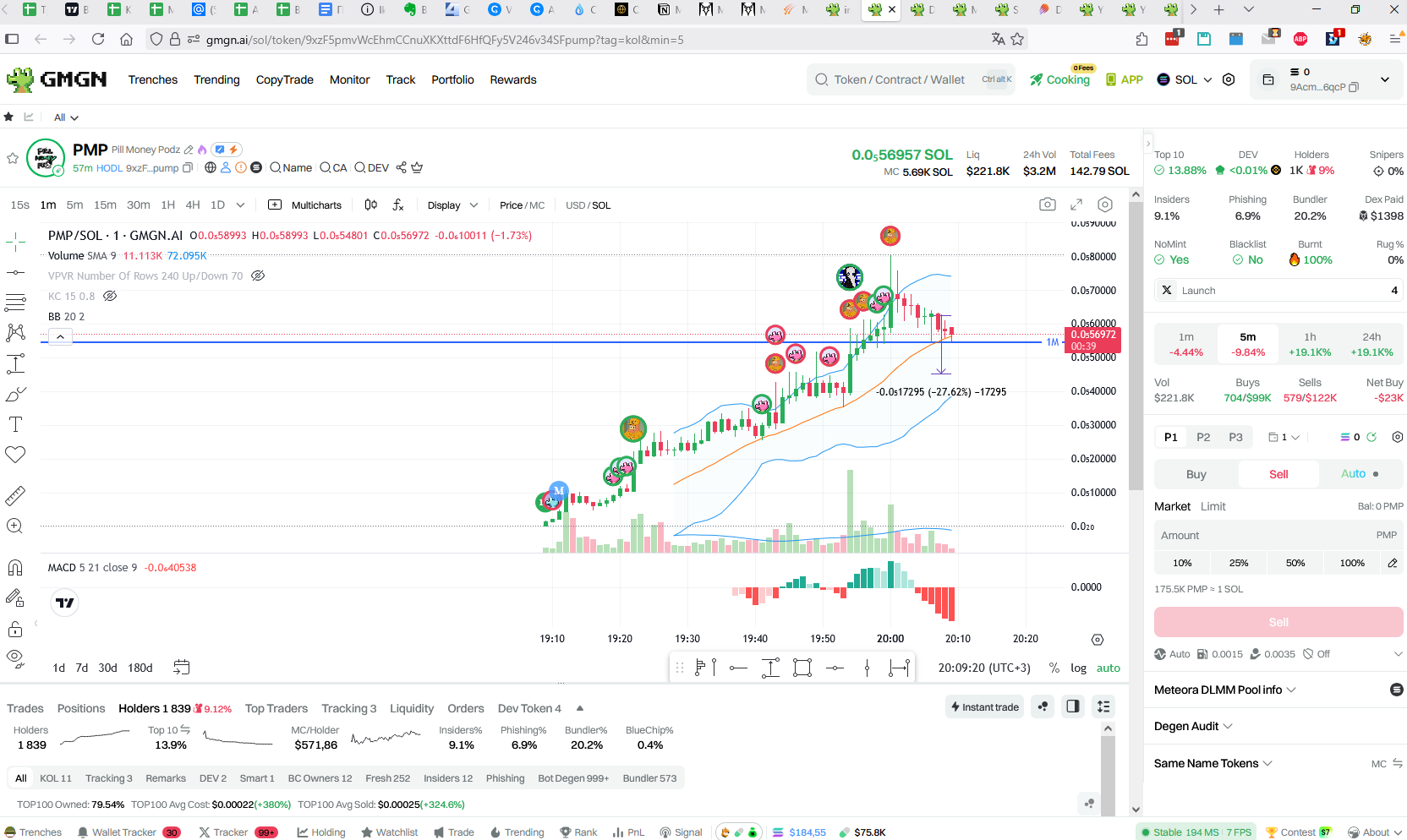Open the All watchlist filter dropdown
The width and height of the screenshot is (1407, 840).
click(x=66, y=117)
